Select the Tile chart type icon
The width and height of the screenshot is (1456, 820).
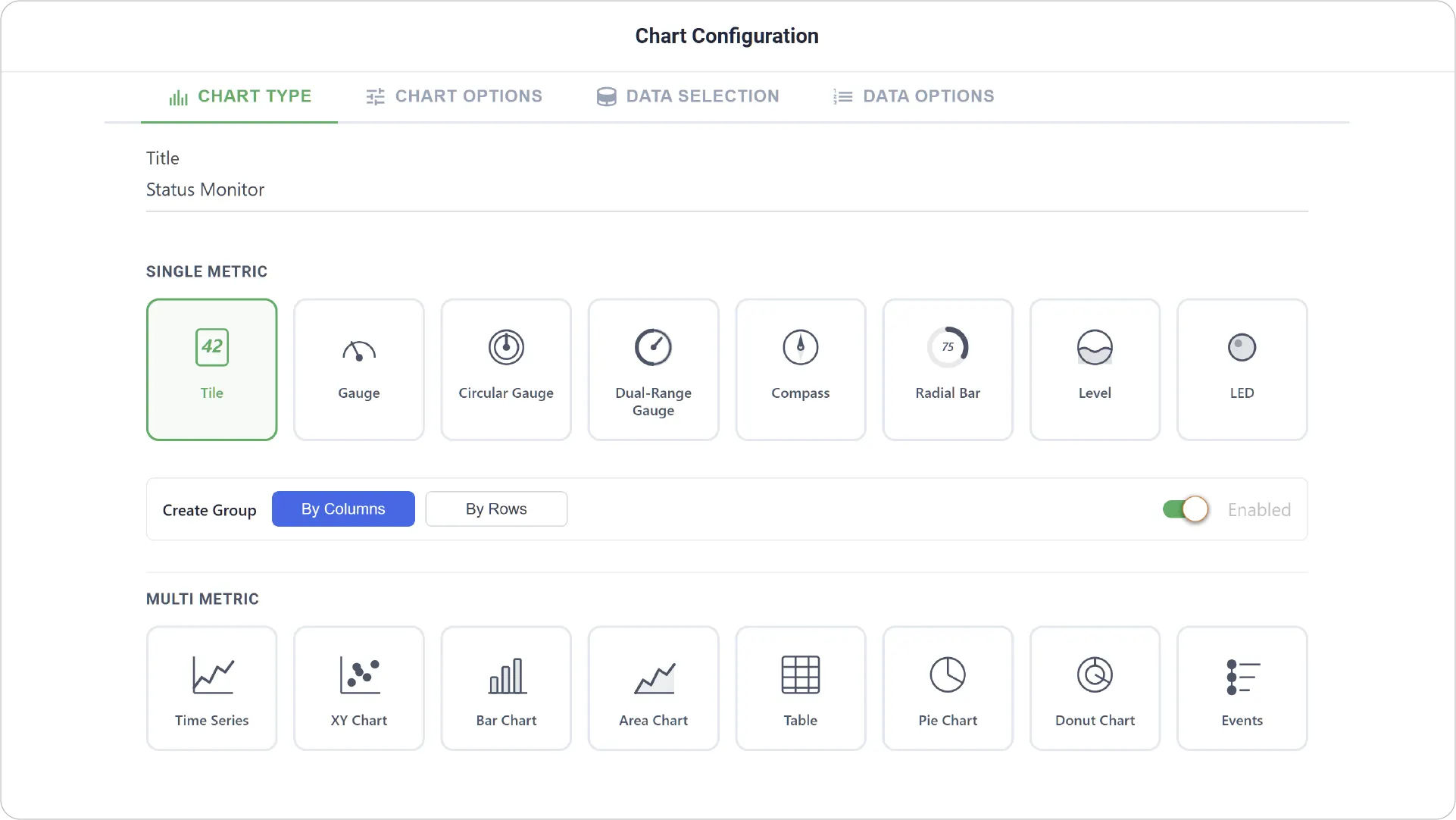click(x=212, y=347)
